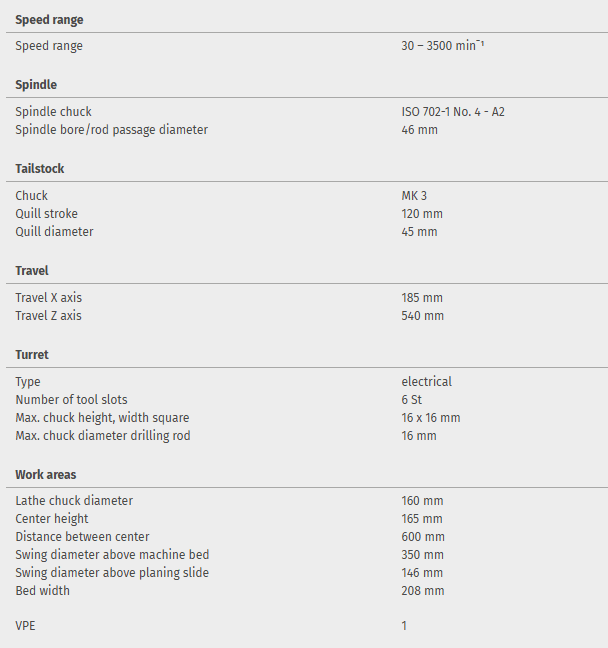Screen dimensions: 608x648
Task: Click the Turret section heading
Action: coord(32,355)
